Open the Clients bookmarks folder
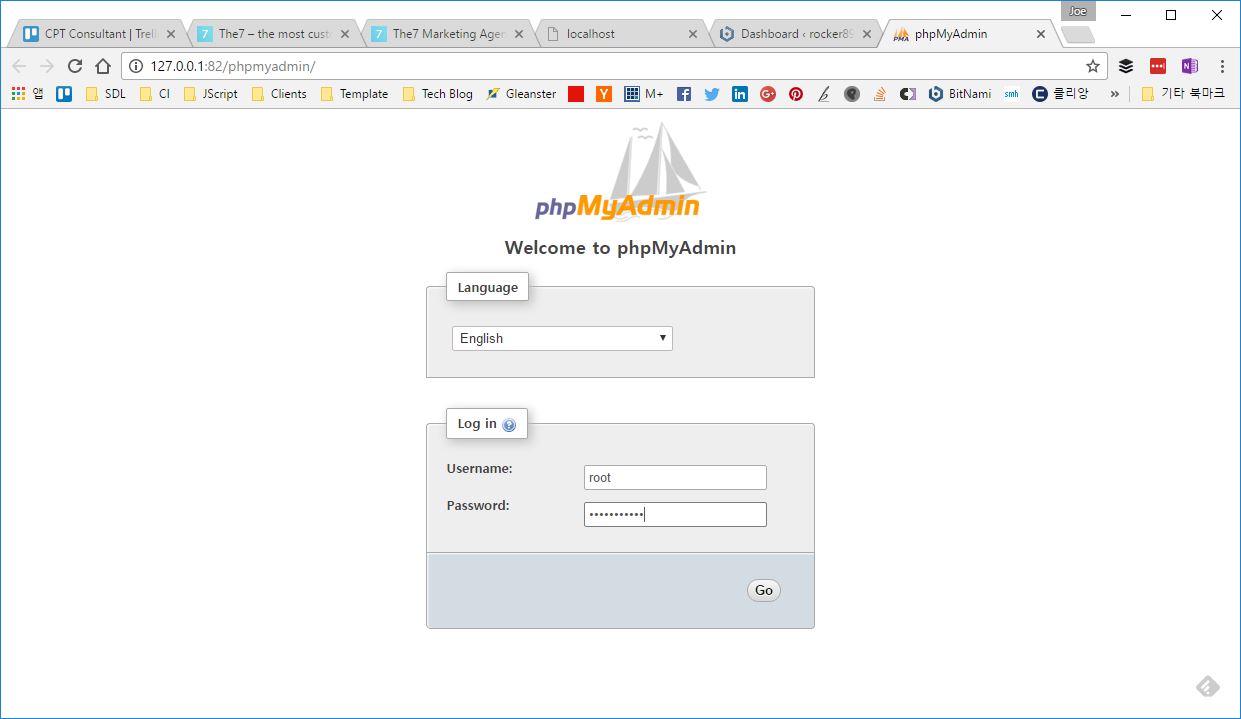The width and height of the screenshot is (1241, 719). pos(279,94)
